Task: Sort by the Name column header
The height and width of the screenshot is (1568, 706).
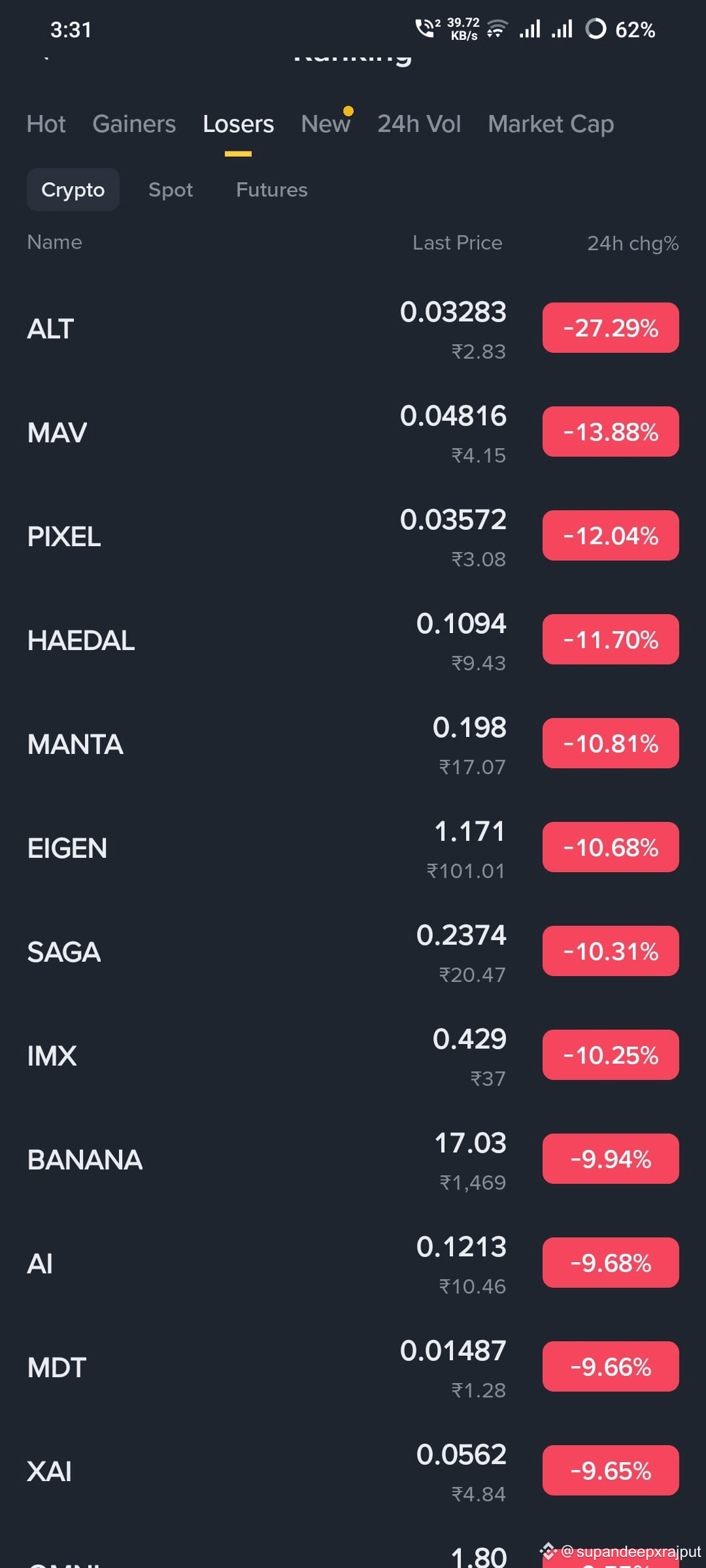Action: click(54, 242)
